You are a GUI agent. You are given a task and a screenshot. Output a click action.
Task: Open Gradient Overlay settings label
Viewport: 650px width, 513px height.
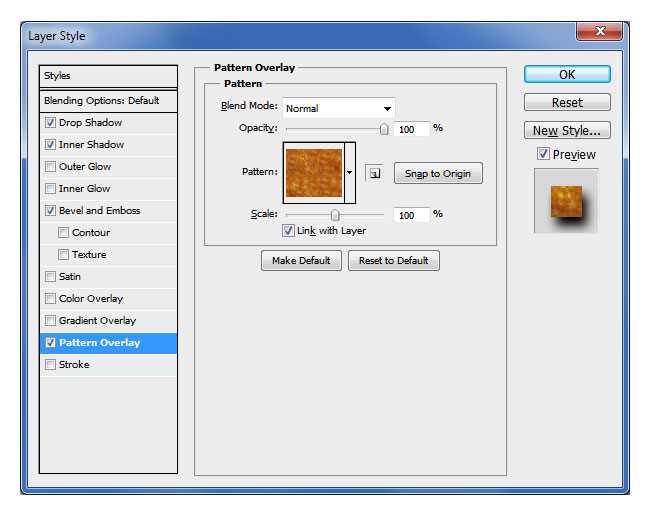click(x=97, y=320)
